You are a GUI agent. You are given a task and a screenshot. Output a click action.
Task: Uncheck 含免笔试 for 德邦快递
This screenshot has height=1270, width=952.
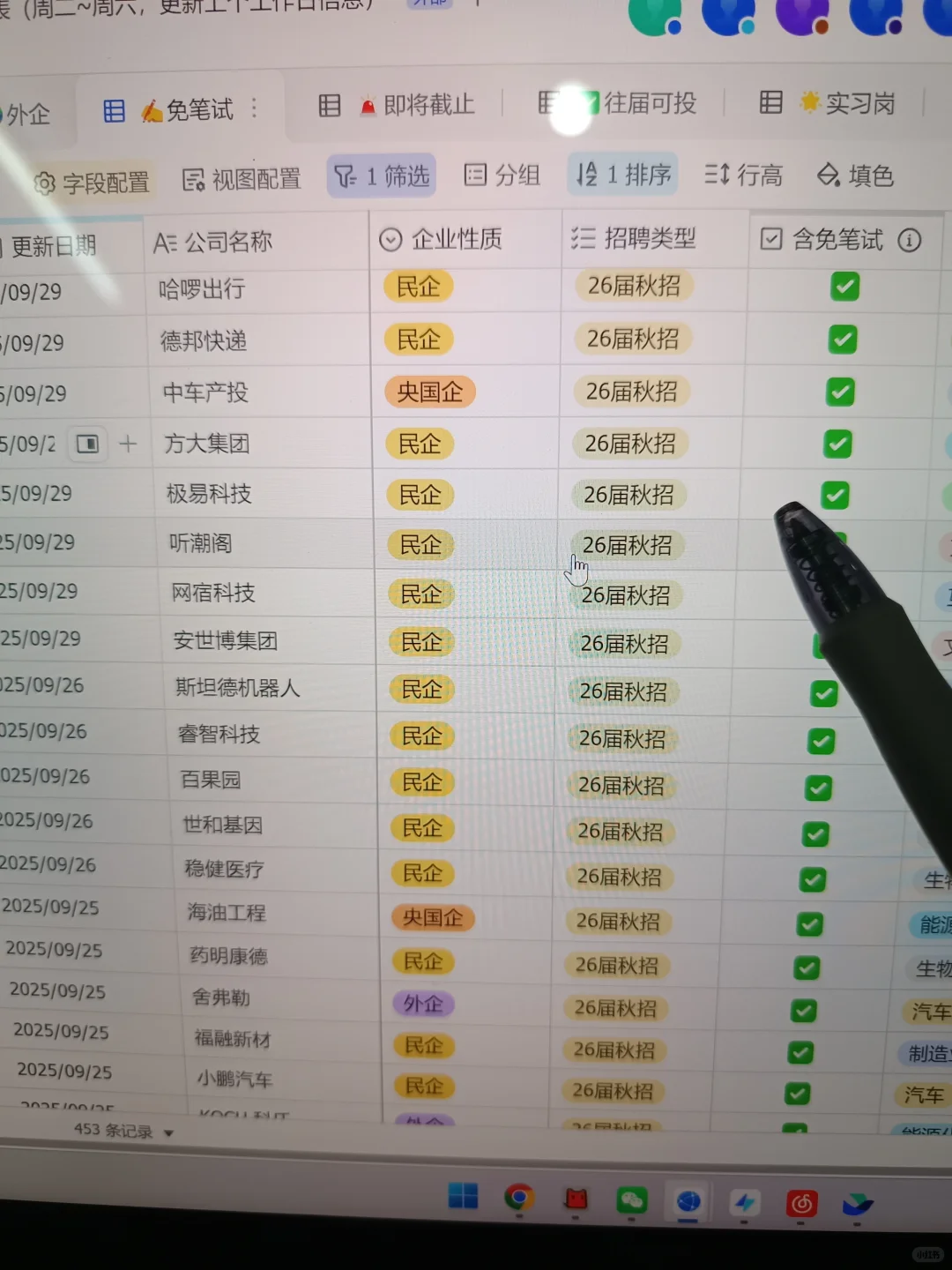click(x=842, y=339)
